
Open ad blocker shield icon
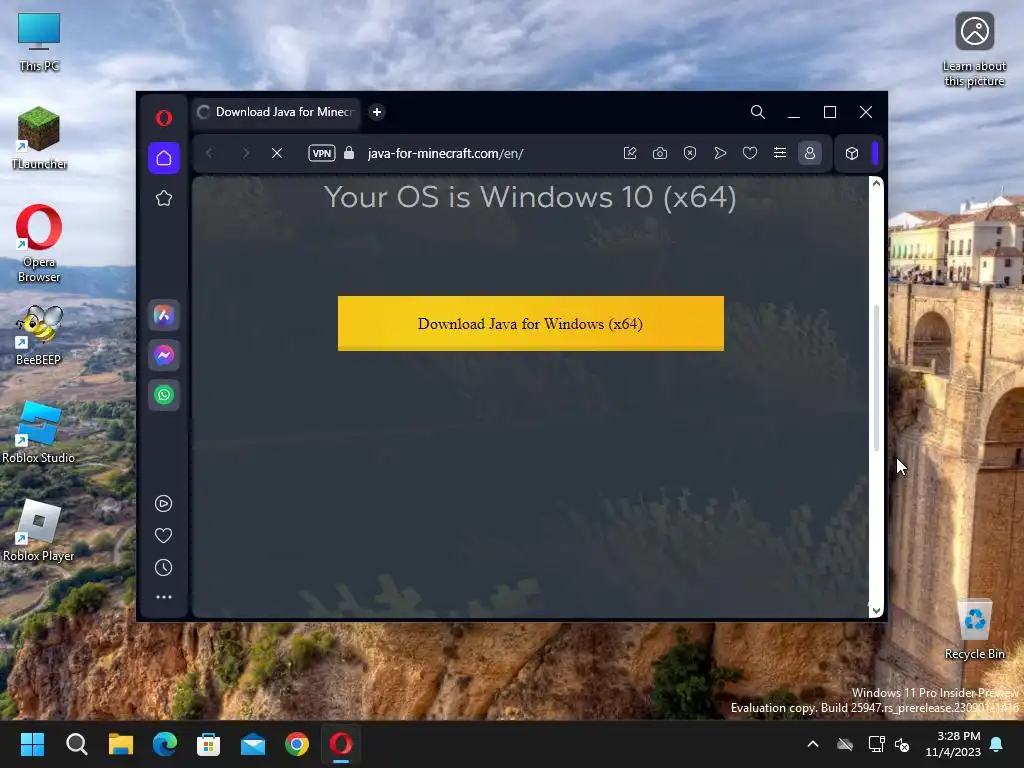(x=690, y=153)
